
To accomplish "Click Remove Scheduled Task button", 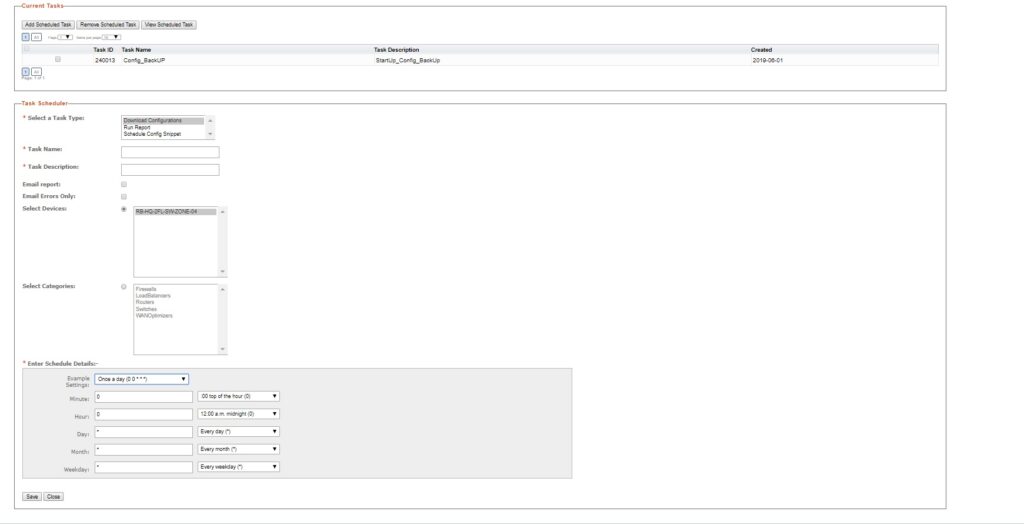I will point(108,25).
